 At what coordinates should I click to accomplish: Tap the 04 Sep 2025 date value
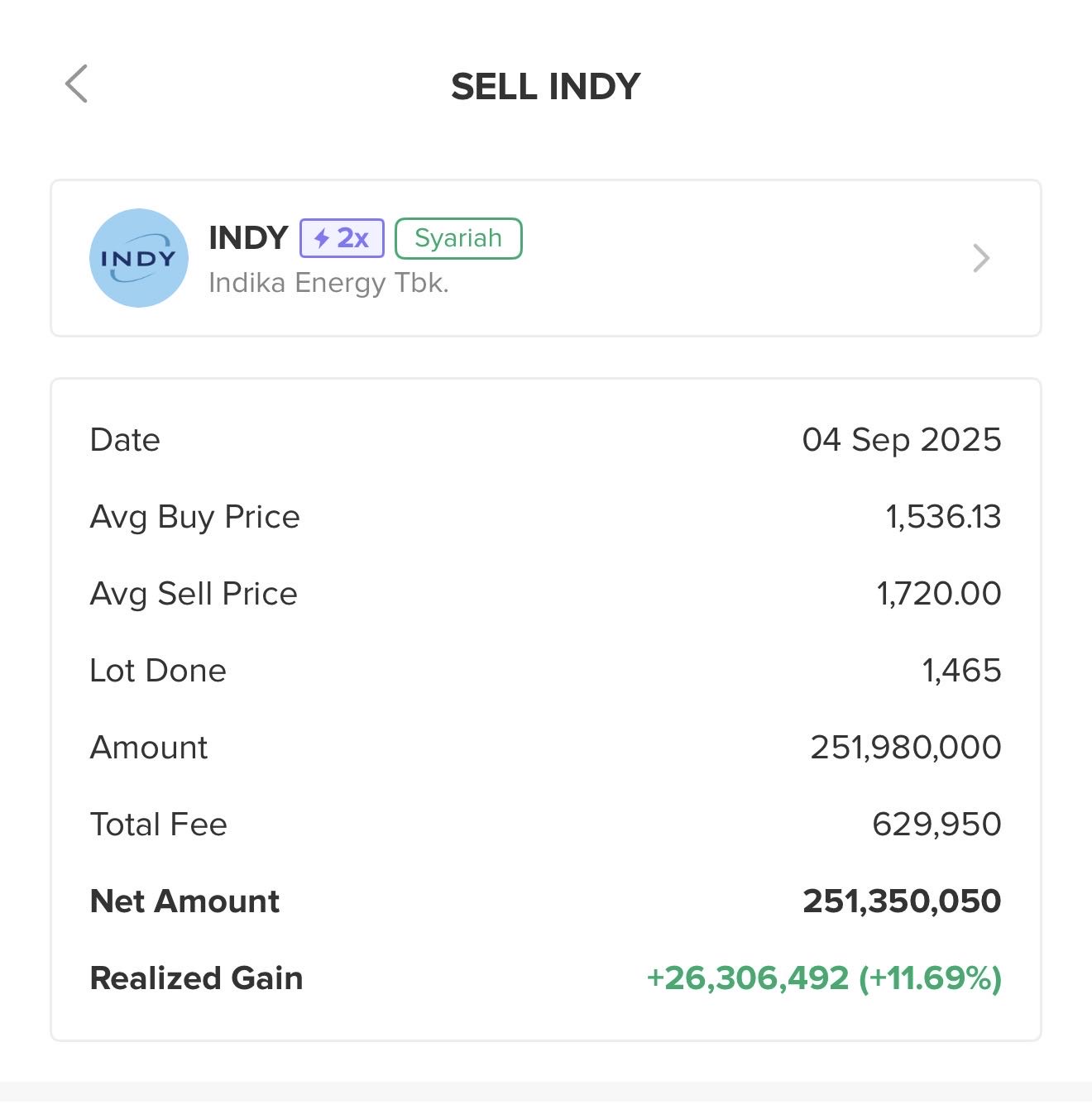[902, 440]
